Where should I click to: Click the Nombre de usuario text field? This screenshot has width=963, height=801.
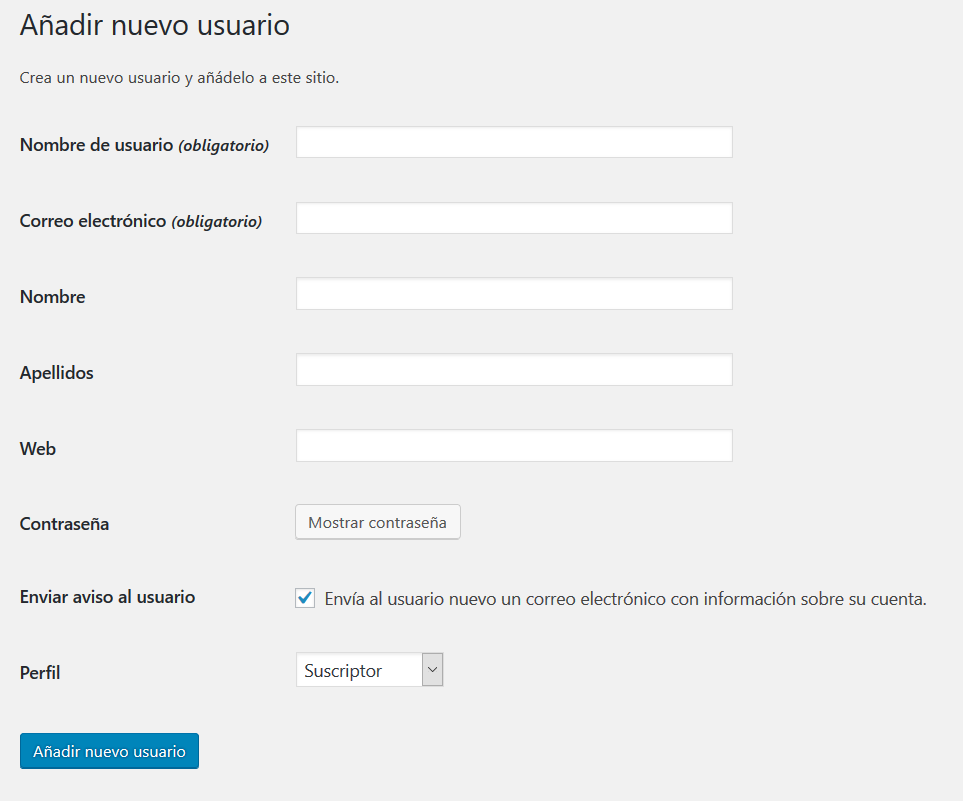point(514,142)
